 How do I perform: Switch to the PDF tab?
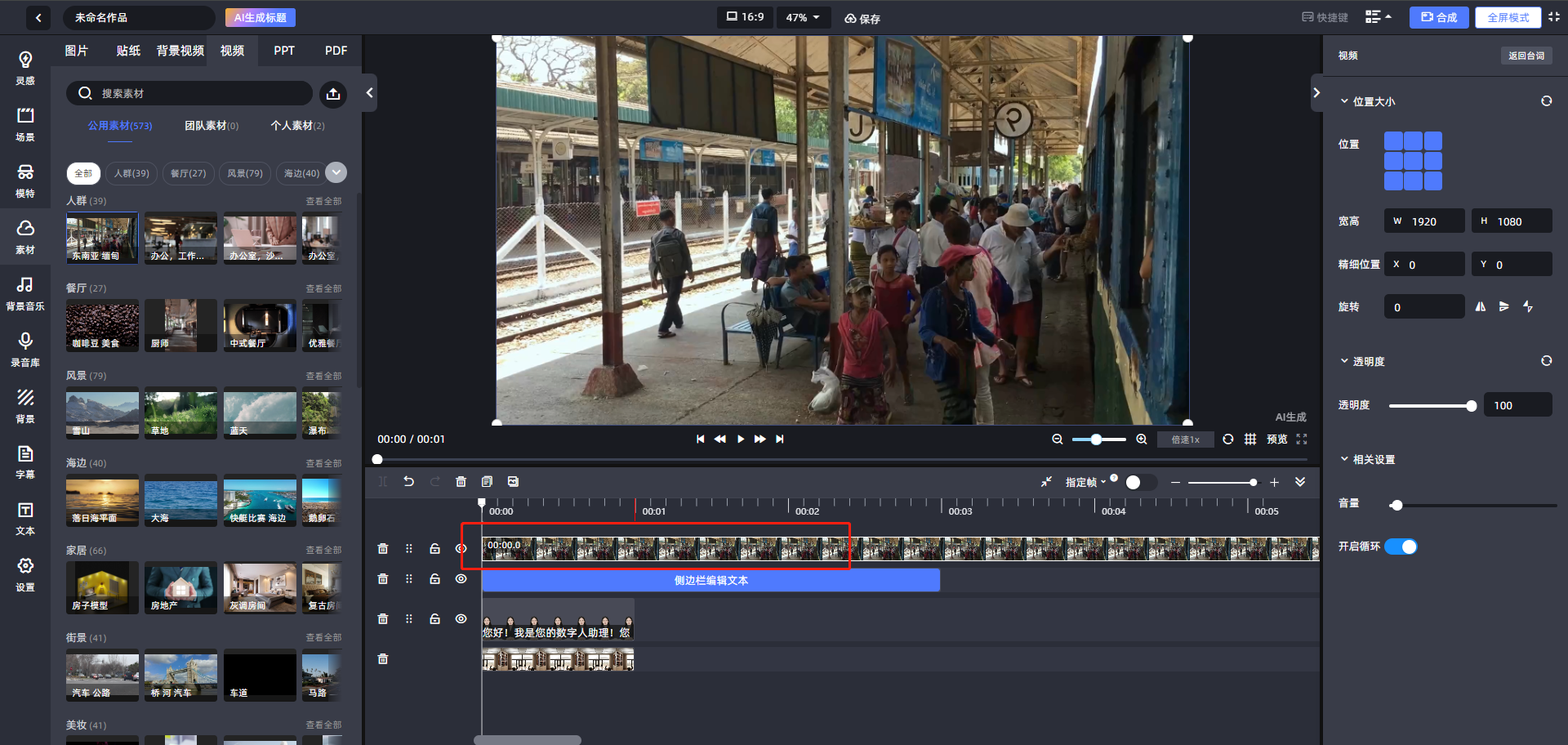[x=336, y=51]
